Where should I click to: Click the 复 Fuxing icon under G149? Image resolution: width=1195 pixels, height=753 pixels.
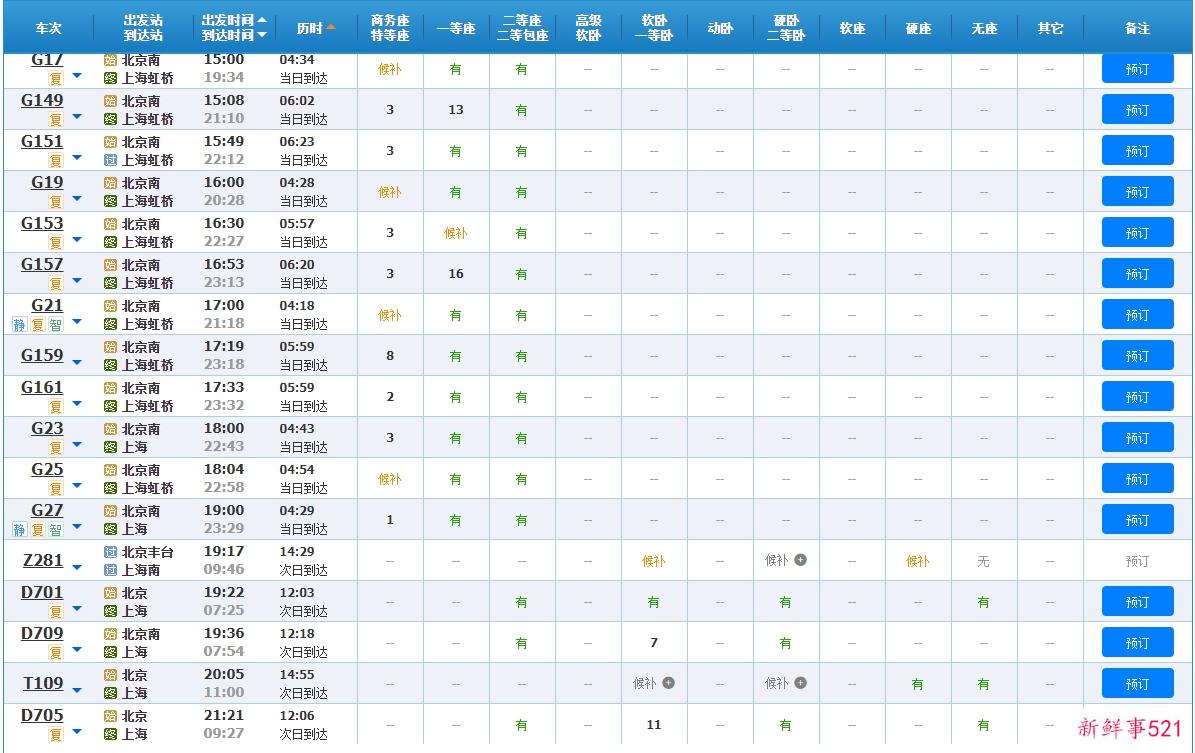[56, 119]
